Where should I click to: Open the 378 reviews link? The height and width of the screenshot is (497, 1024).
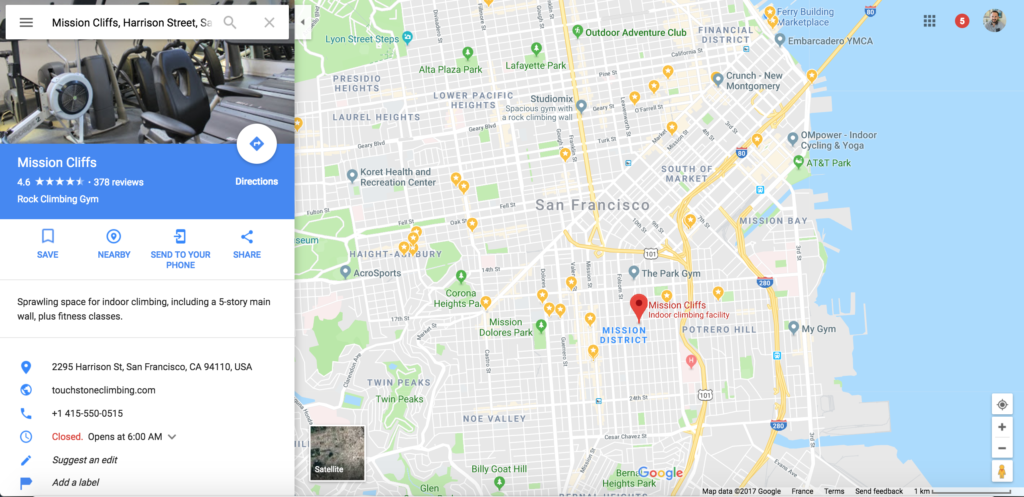point(118,182)
